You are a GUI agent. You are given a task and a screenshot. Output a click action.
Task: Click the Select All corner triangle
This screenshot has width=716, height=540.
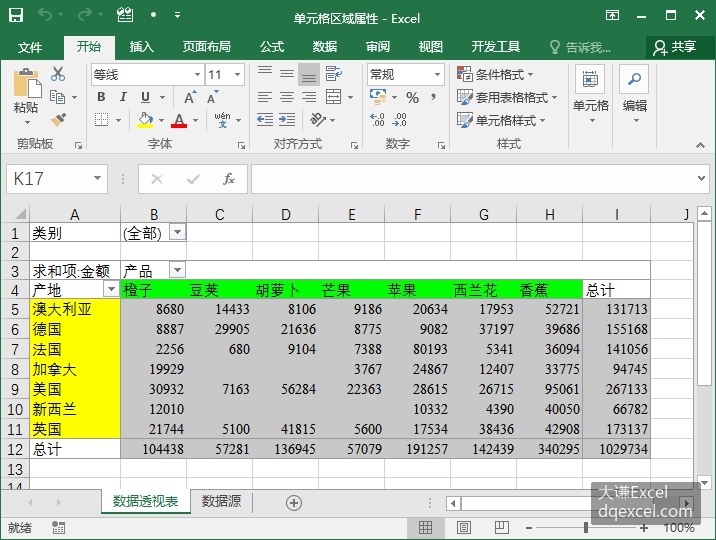21,214
